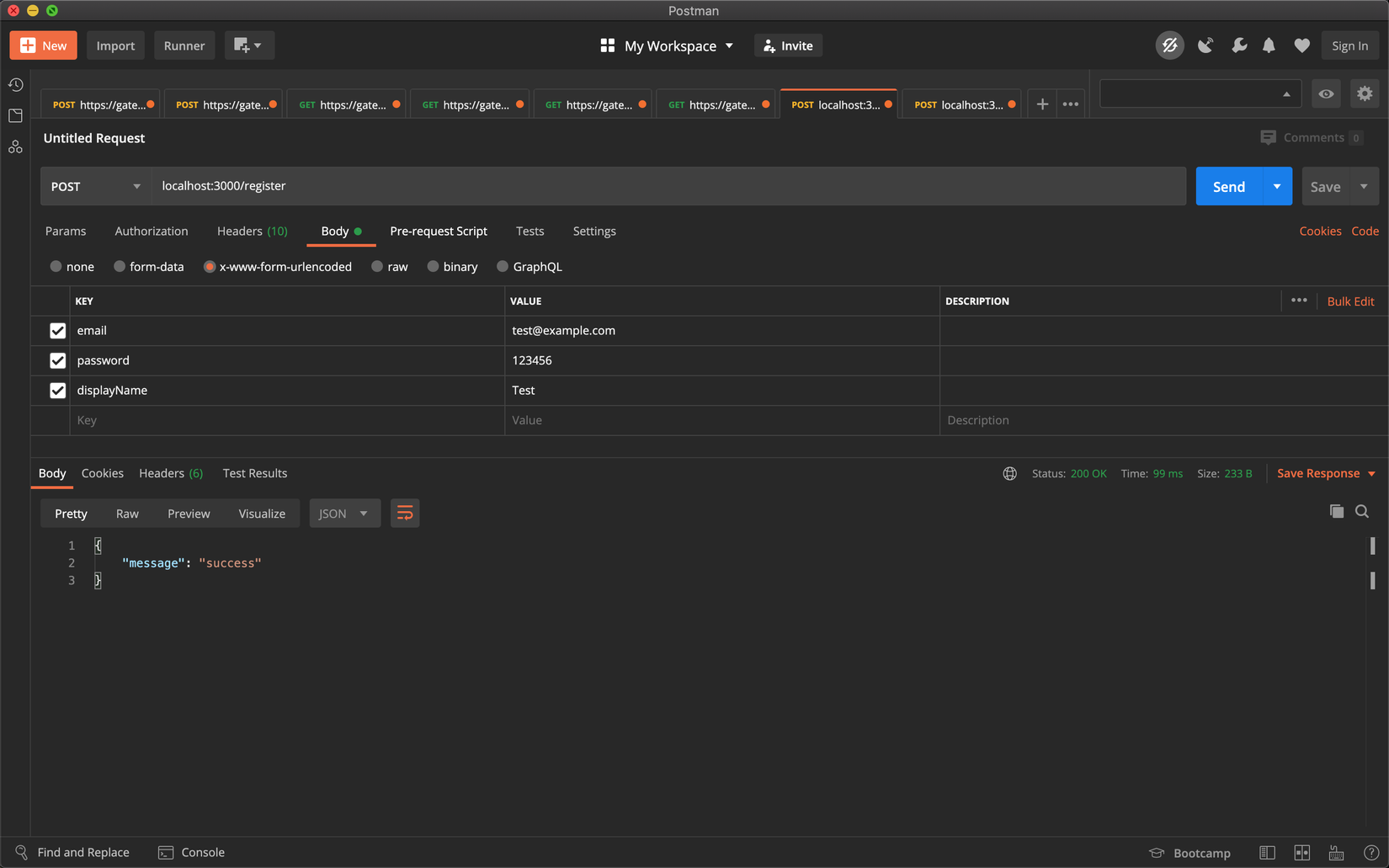Uncheck the displayName parameter checkbox

pyautogui.click(x=57, y=391)
